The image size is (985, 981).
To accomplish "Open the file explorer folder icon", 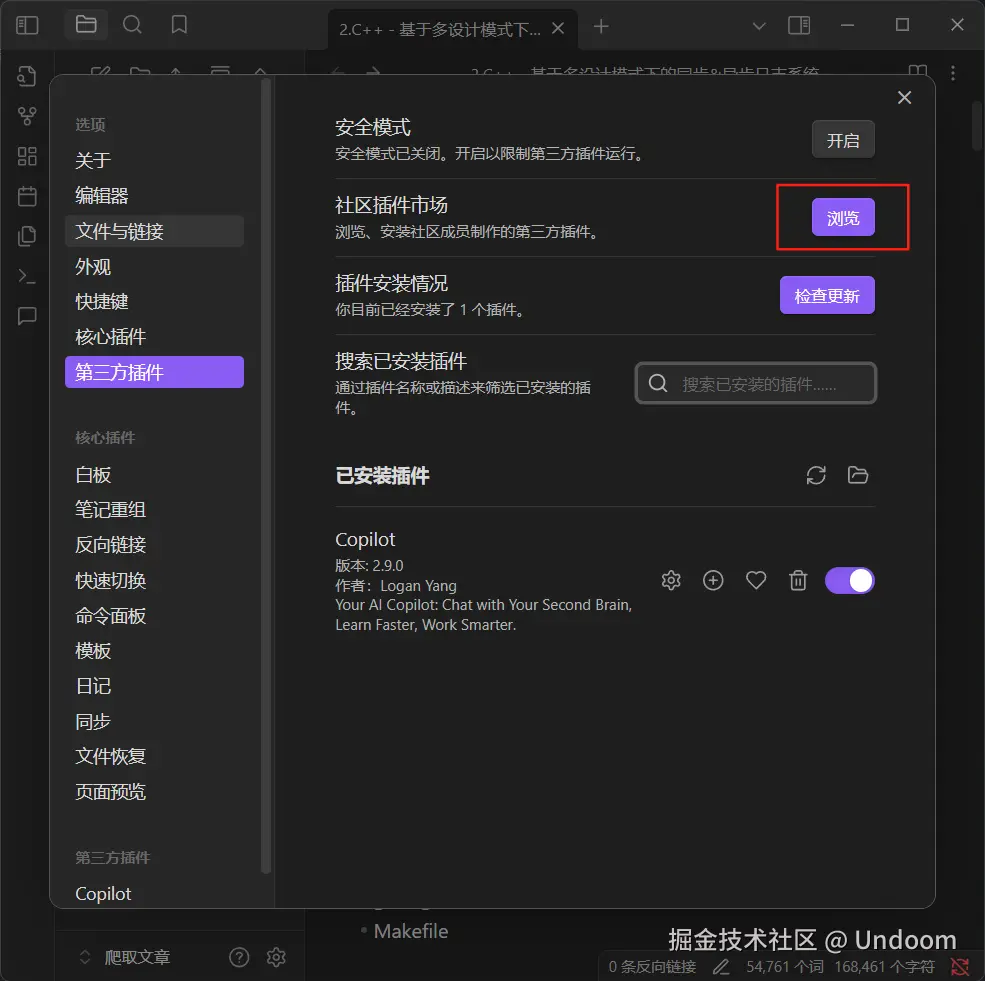I will click(x=86, y=25).
